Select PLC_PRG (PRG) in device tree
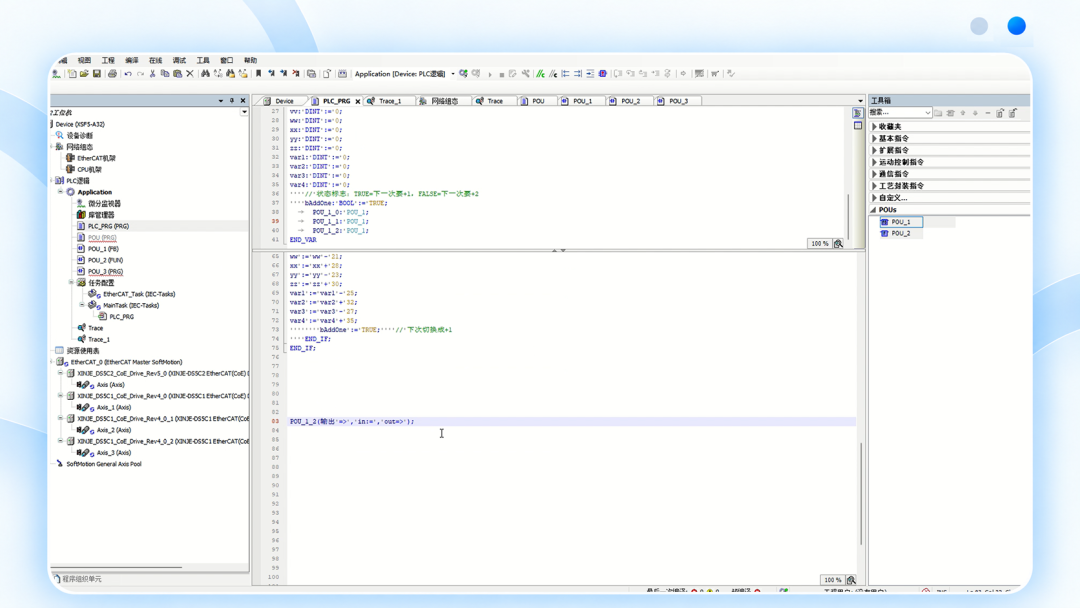1080x608 pixels. 108,226
